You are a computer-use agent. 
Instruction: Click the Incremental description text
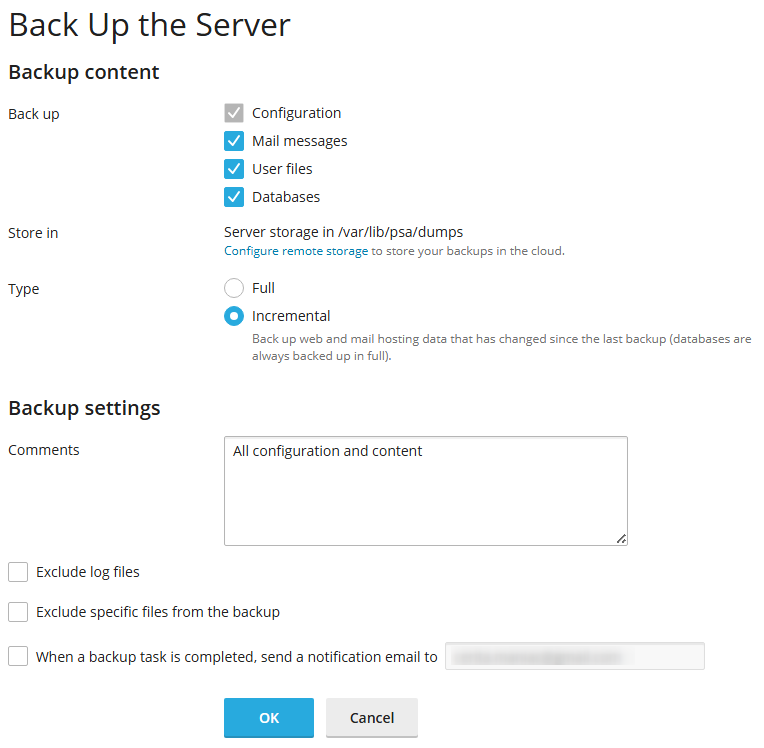501,347
